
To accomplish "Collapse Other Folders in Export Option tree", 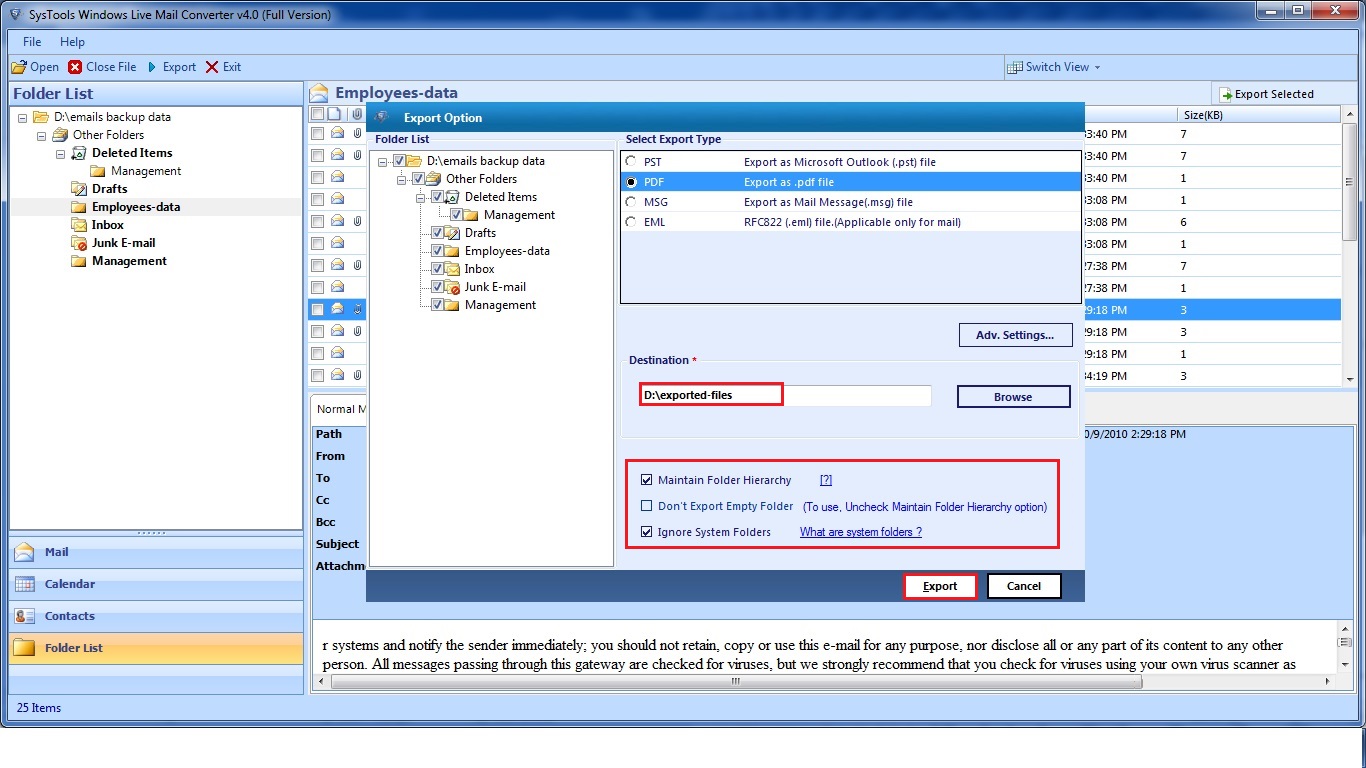I will pyautogui.click(x=403, y=179).
